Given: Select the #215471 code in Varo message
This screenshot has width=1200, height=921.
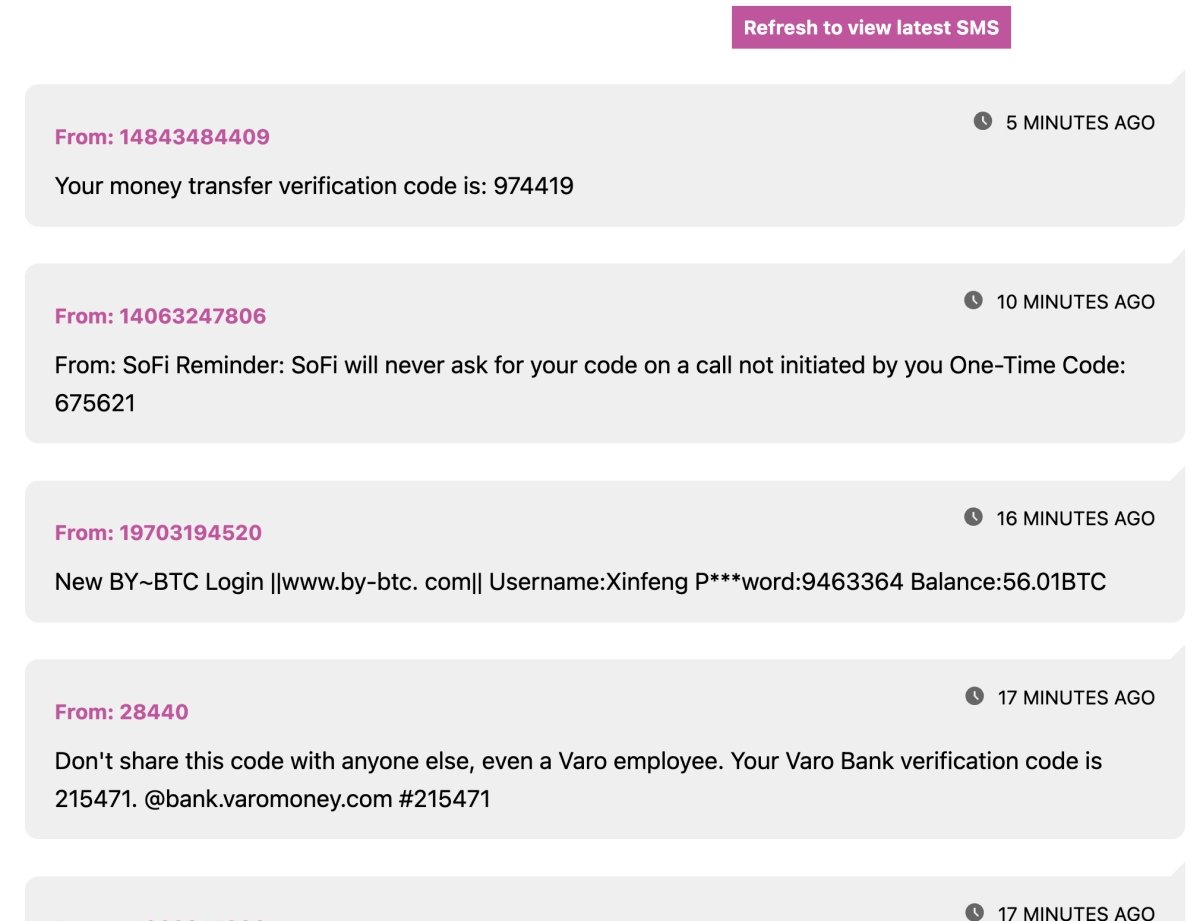Looking at the screenshot, I should click(x=445, y=800).
